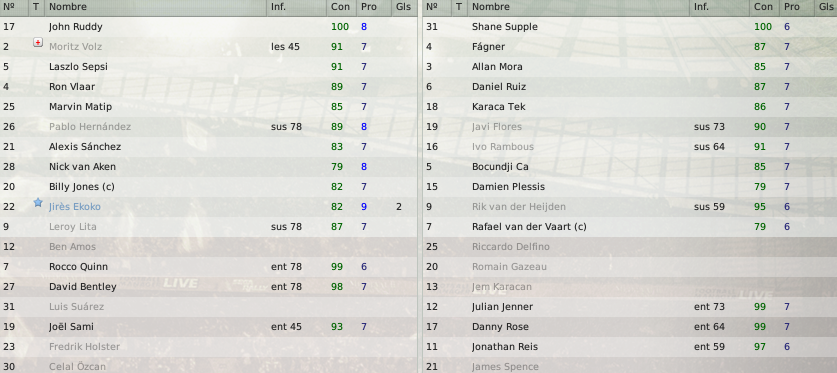Select substitute Rocco Quinn

coord(208,267)
